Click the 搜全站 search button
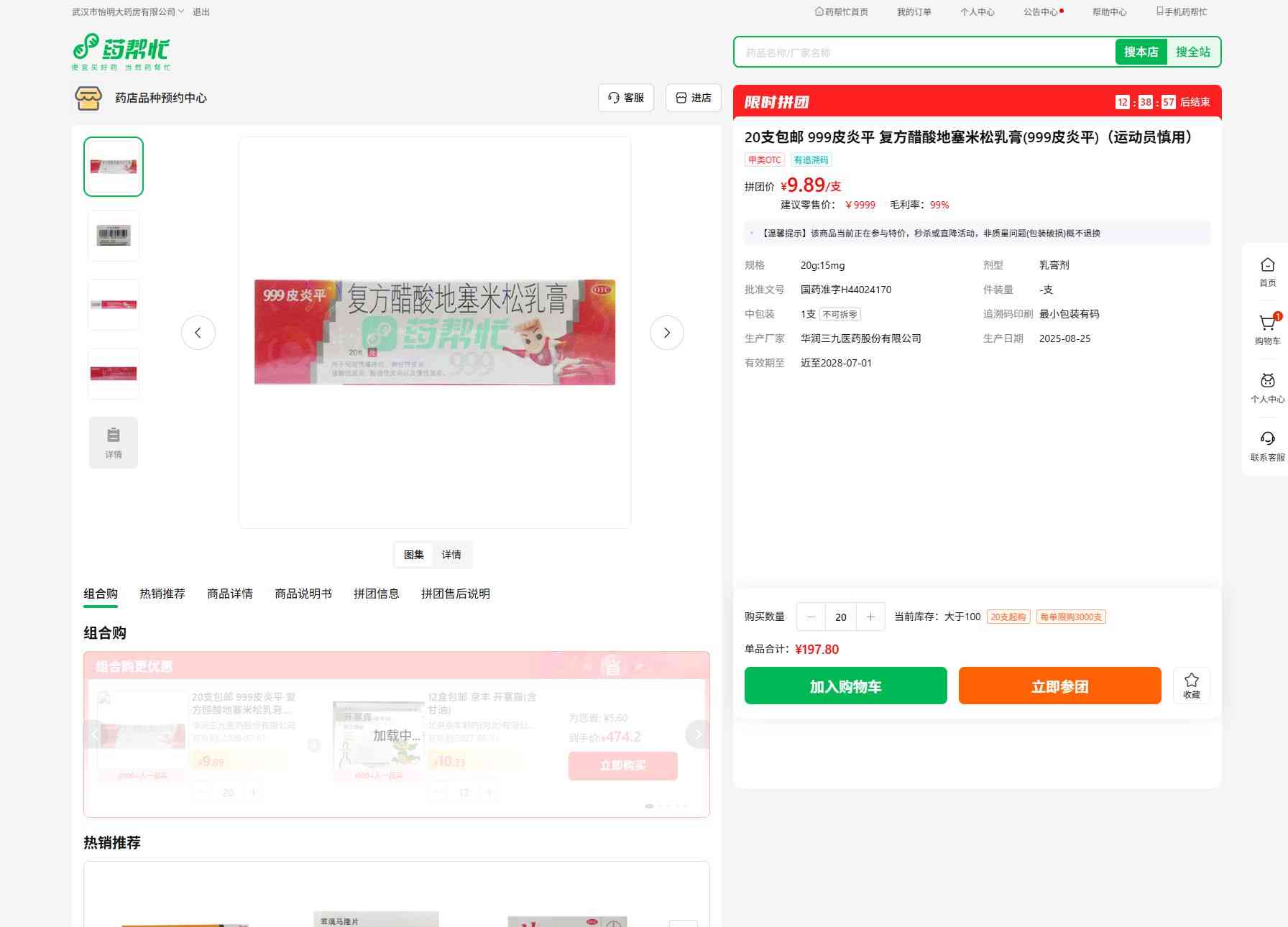Viewport: 1288px width, 927px height. (1192, 52)
